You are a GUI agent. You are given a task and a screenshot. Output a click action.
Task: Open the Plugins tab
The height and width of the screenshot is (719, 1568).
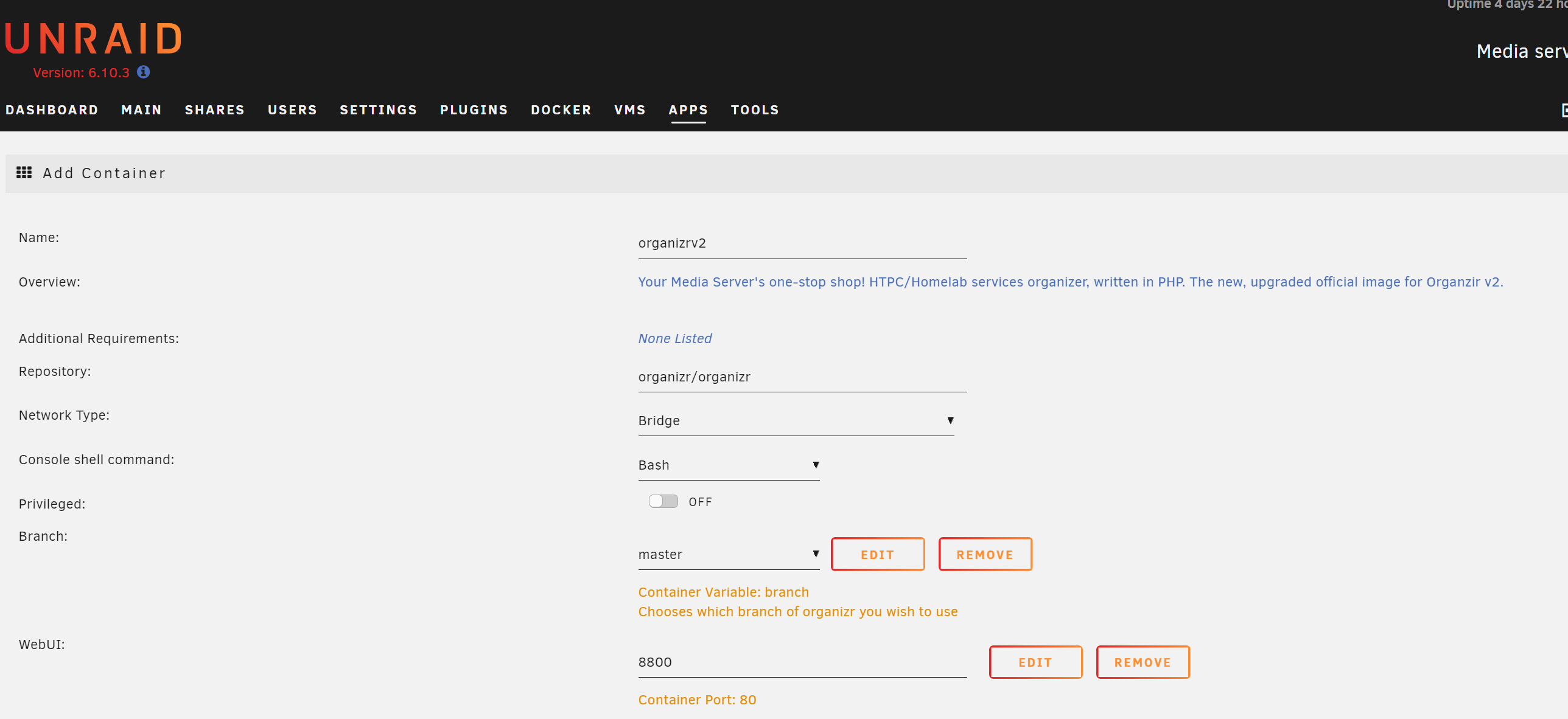tap(474, 110)
